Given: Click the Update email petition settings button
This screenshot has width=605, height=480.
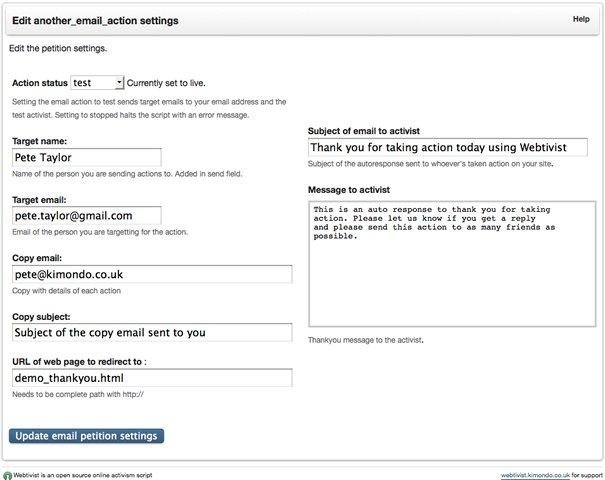Looking at the screenshot, I should tap(86, 436).
